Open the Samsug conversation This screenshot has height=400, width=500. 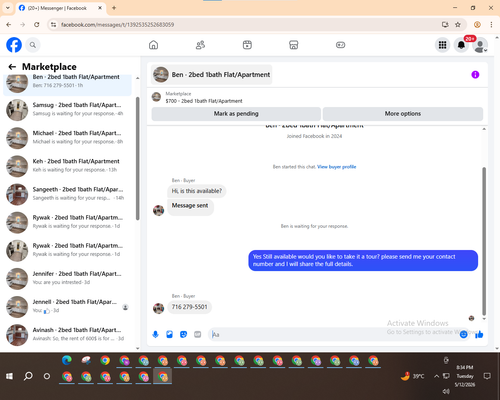[x=67, y=109]
